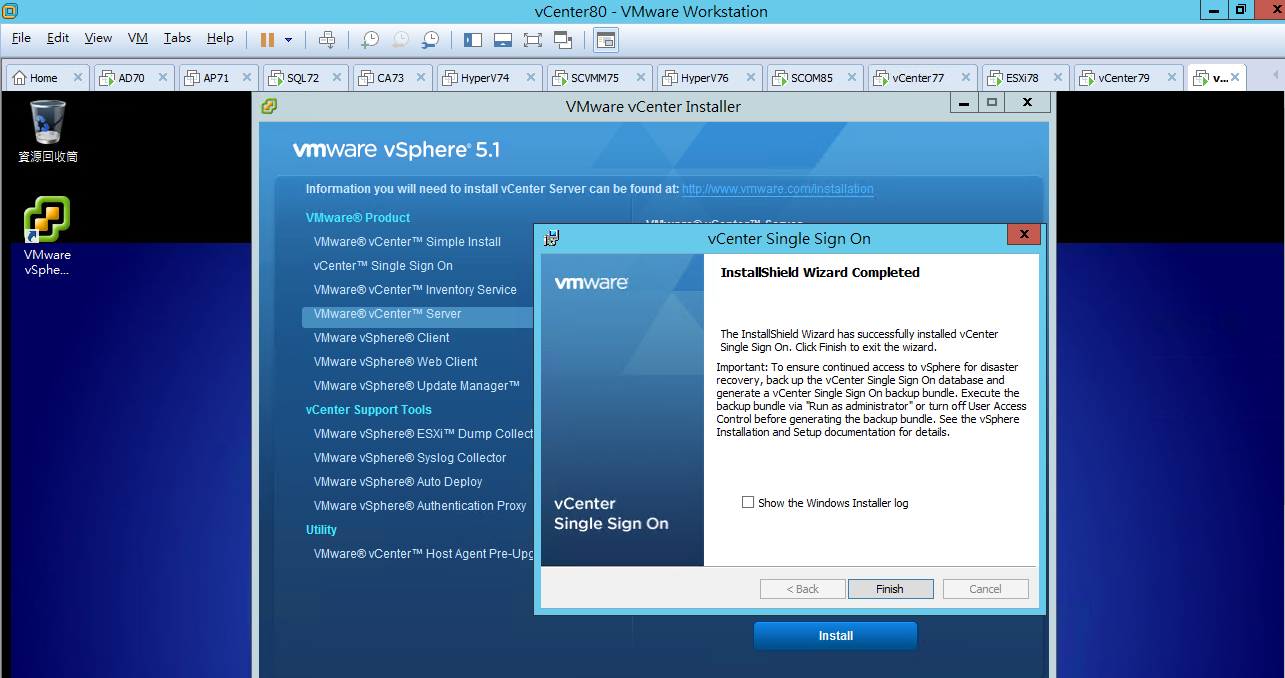
Task: Close the Home tab
Action: [78, 78]
